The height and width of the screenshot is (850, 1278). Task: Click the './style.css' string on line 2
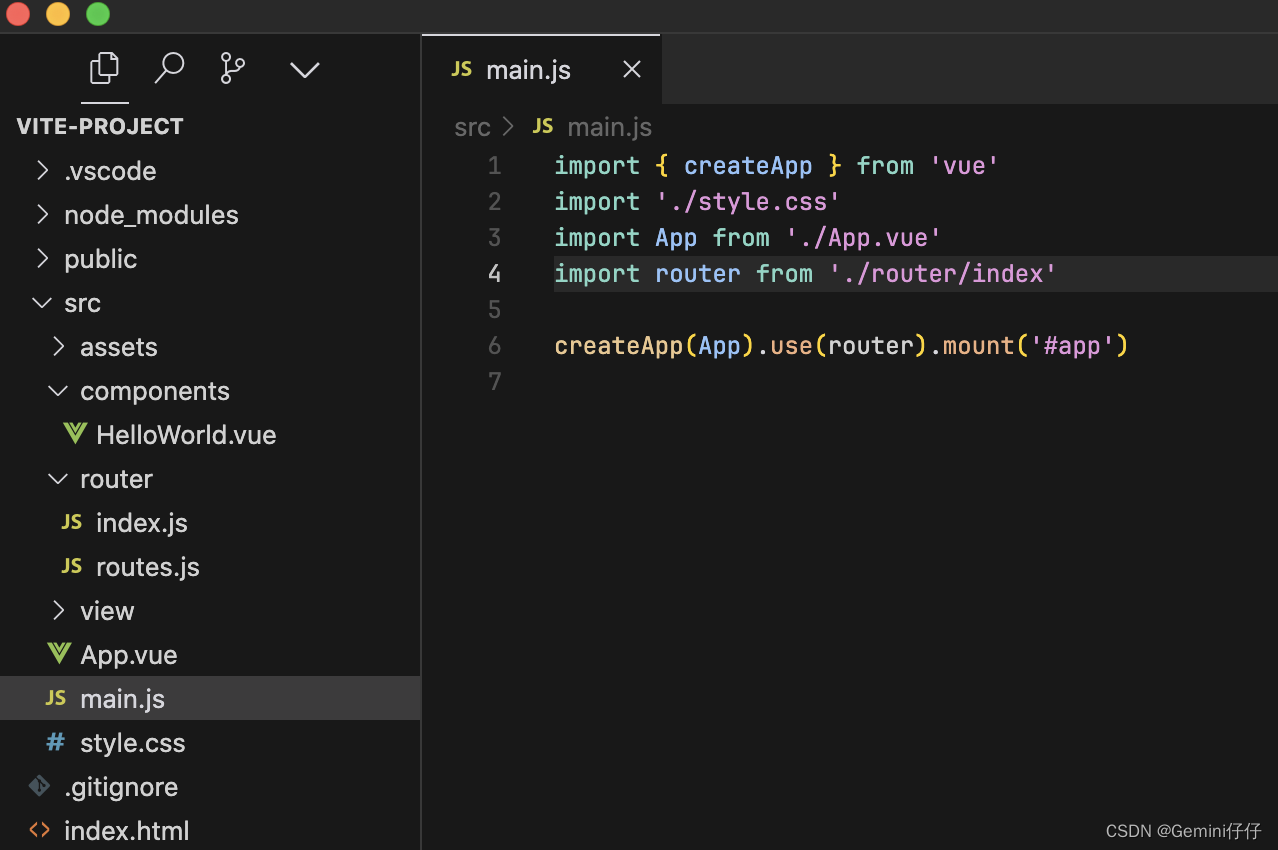point(748,201)
